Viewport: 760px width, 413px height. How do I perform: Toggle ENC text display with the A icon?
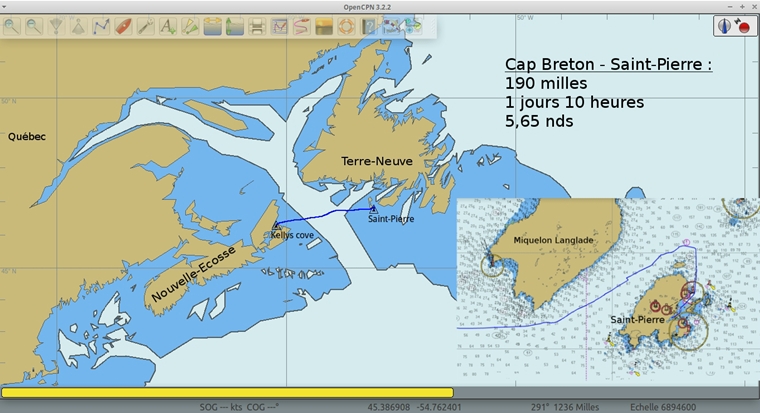[167, 26]
